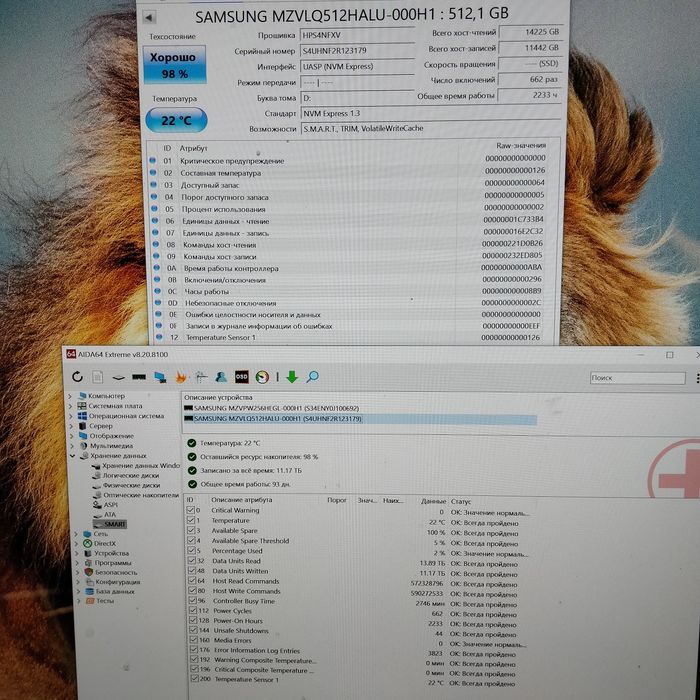Click the Прошивка field HPS4NFXV

357,35
